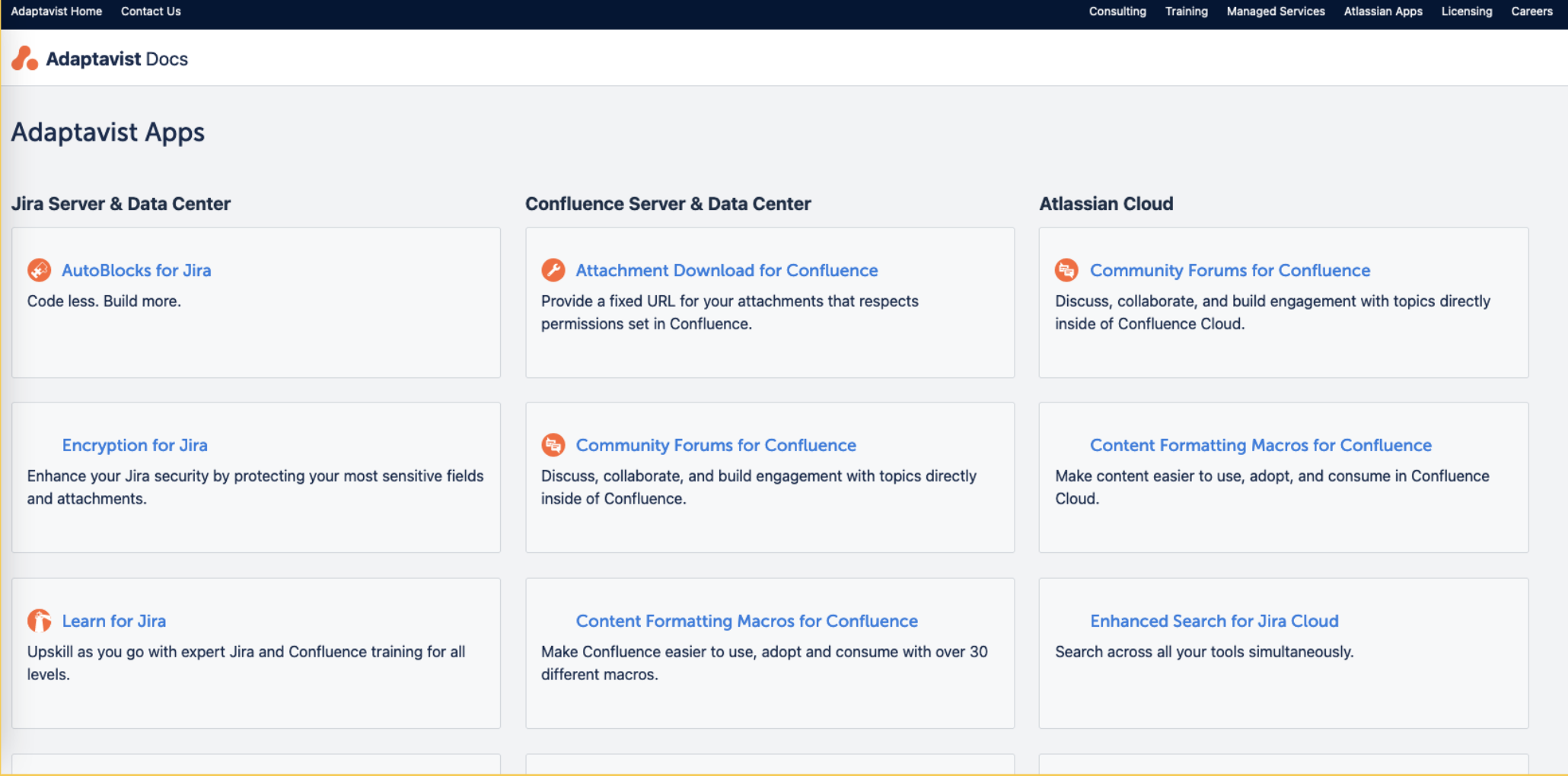
Task: Open Attachment Download for Confluence link
Action: click(x=727, y=270)
